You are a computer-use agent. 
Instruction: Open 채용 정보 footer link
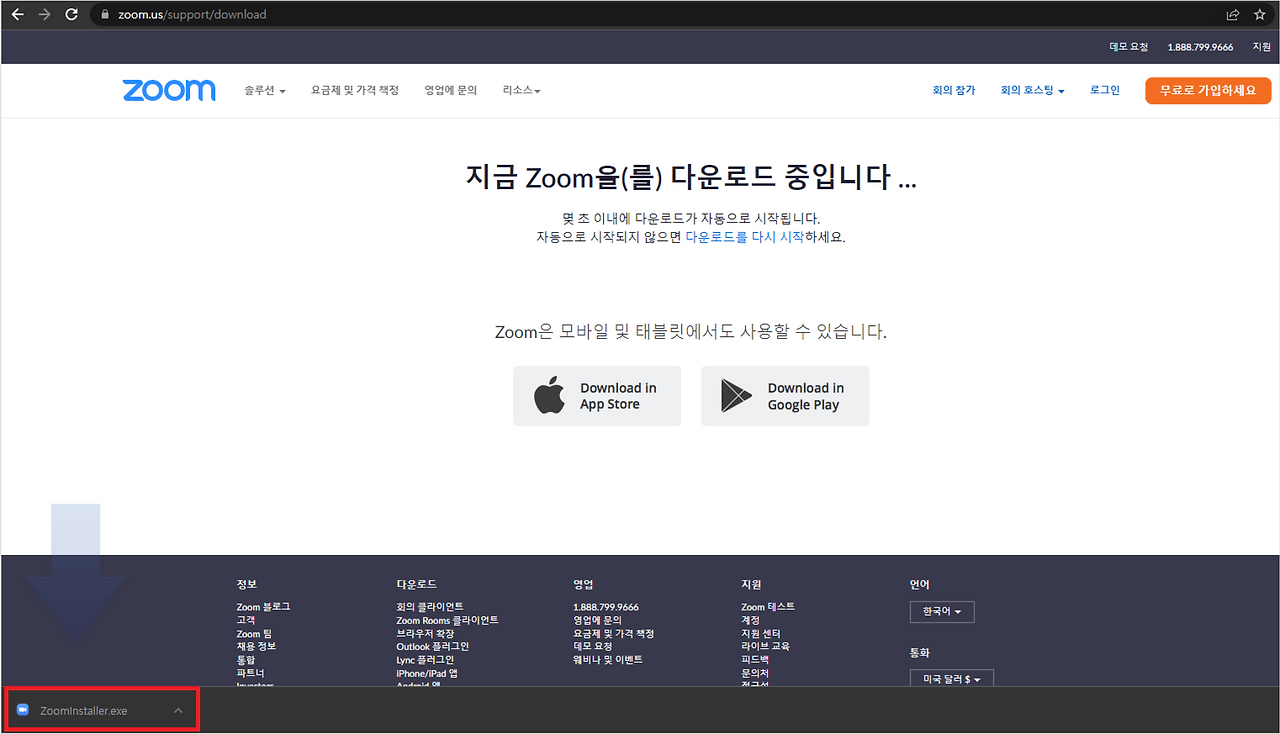[x=256, y=646]
